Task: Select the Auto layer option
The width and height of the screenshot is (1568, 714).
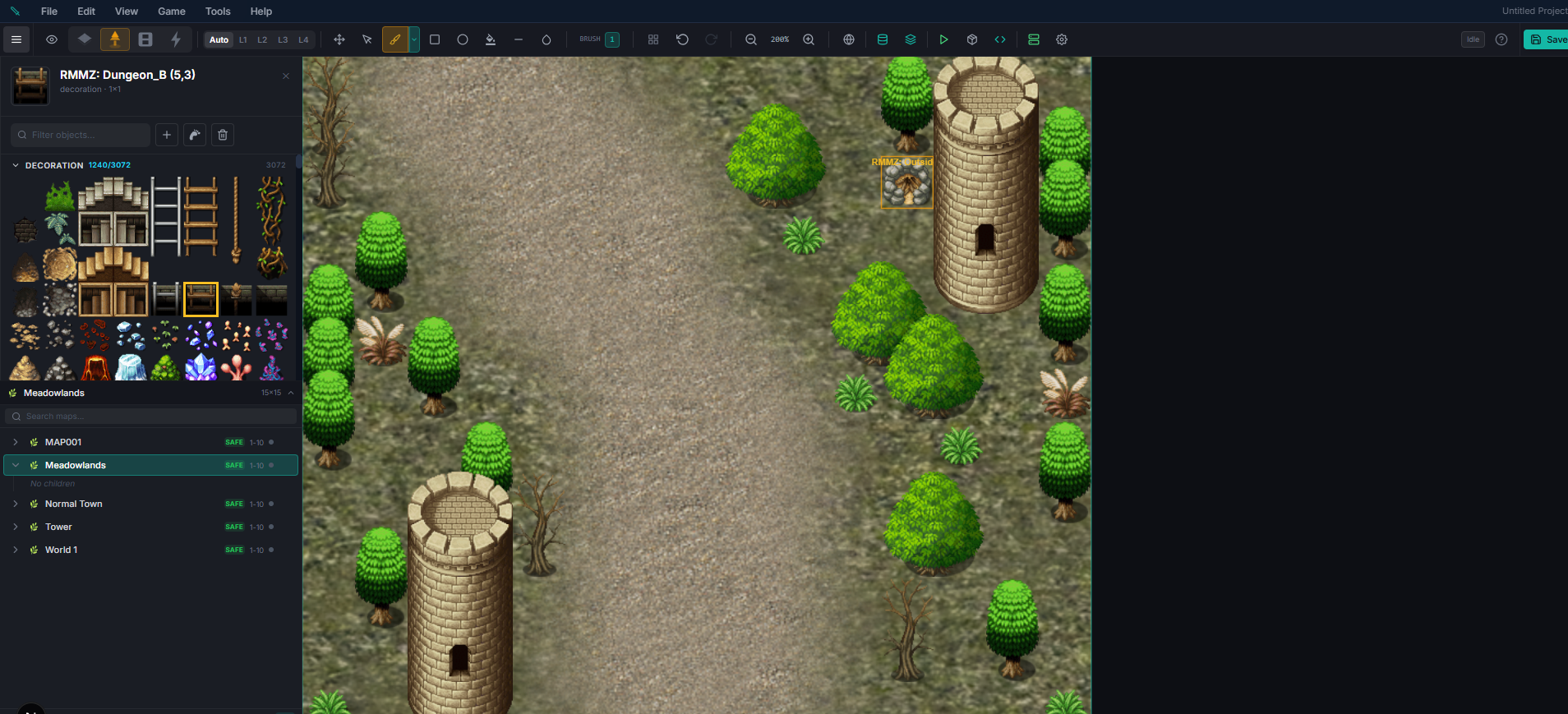Action: pyautogui.click(x=219, y=39)
